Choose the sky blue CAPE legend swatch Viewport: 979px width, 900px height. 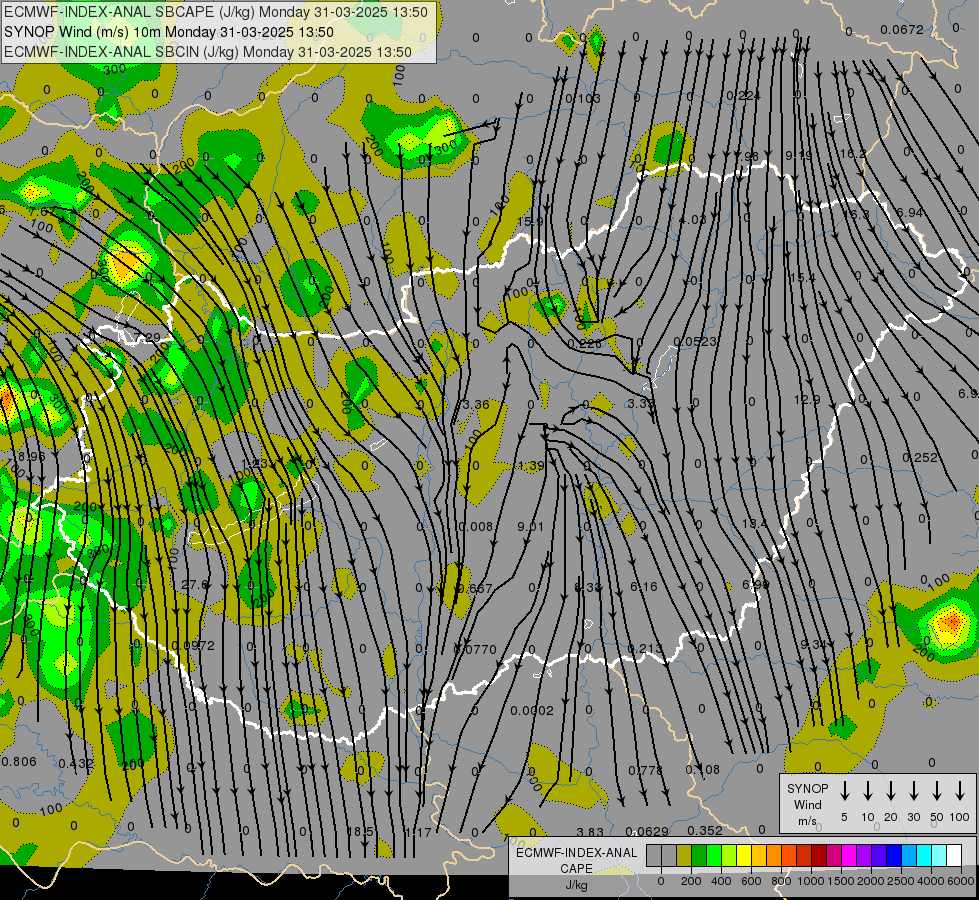tap(908, 855)
